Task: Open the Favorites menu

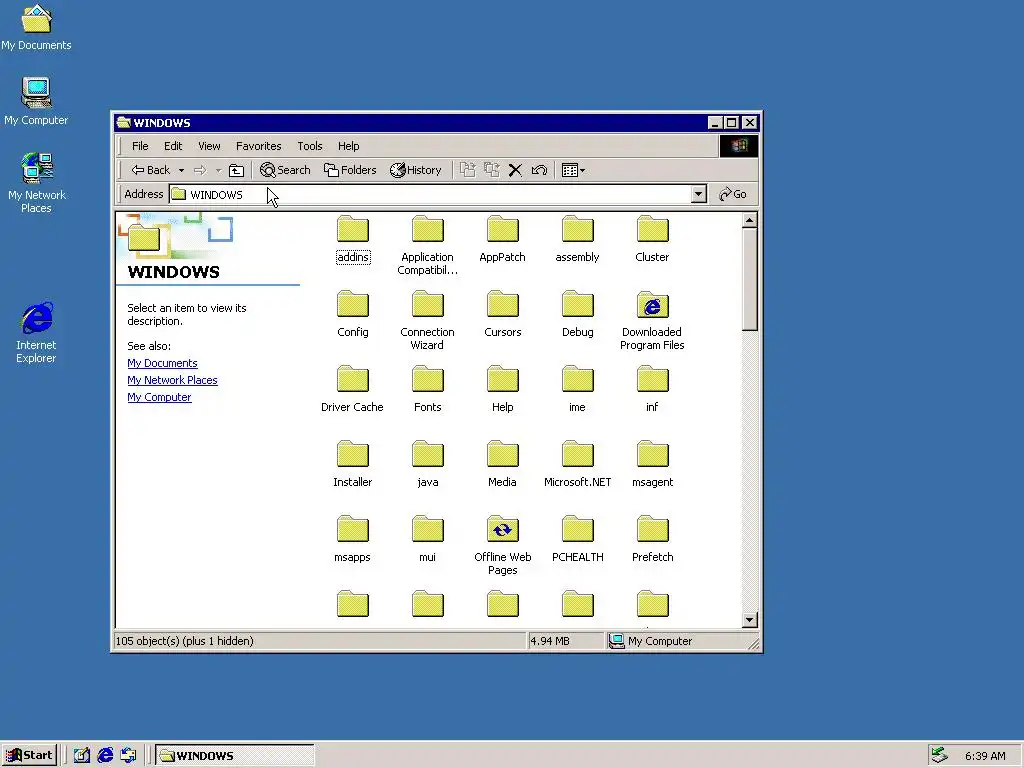Action: [259, 146]
